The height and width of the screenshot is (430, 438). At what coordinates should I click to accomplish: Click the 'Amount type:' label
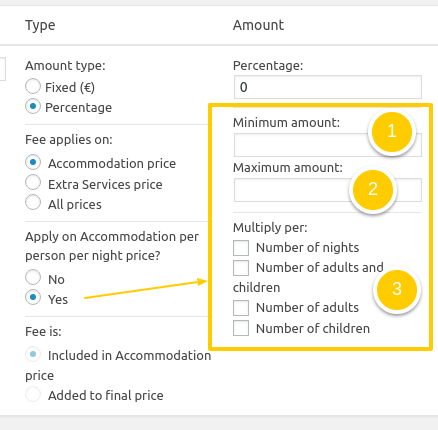pyautogui.click(x=65, y=66)
